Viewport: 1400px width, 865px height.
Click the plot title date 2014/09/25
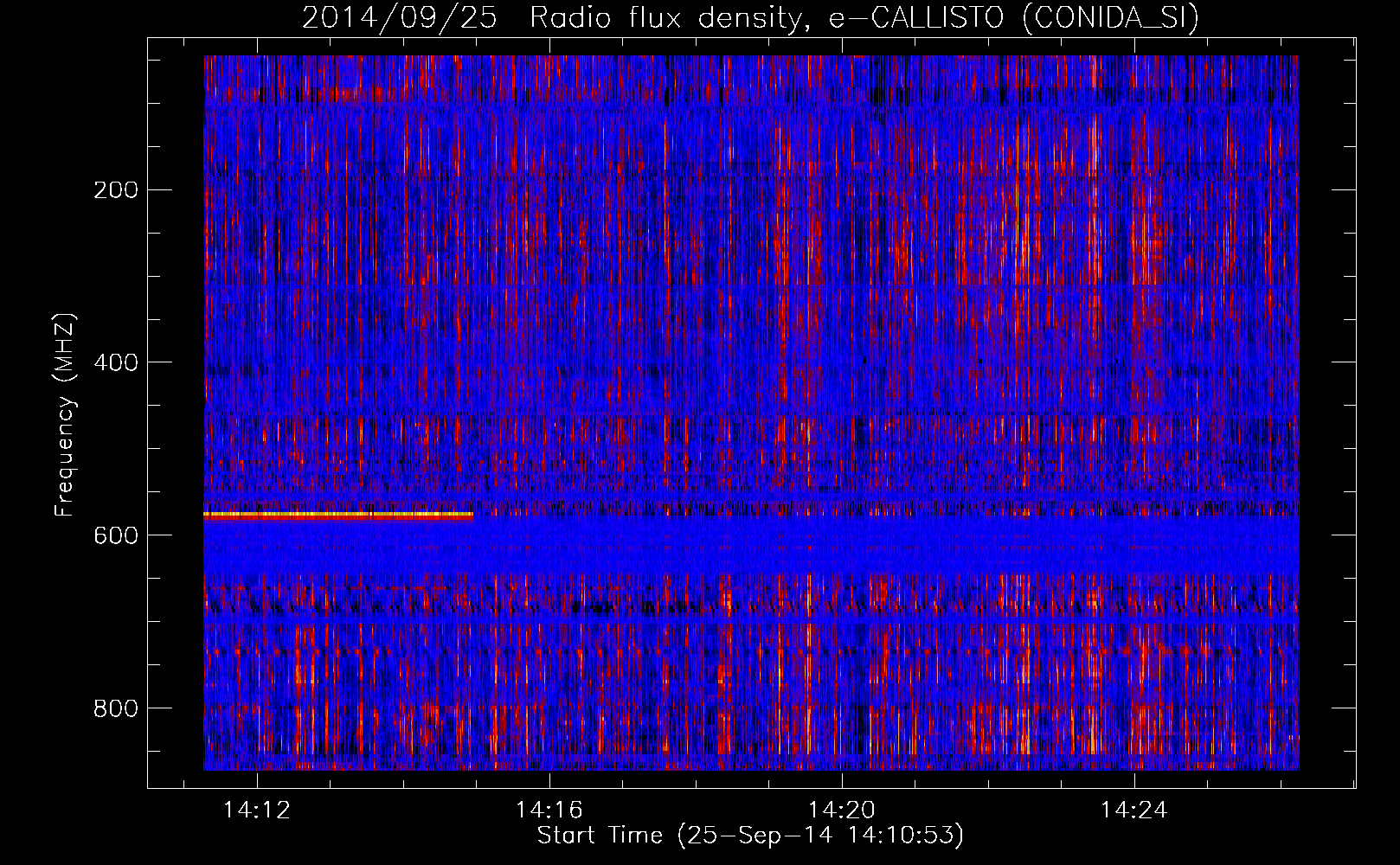pyautogui.click(x=399, y=17)
